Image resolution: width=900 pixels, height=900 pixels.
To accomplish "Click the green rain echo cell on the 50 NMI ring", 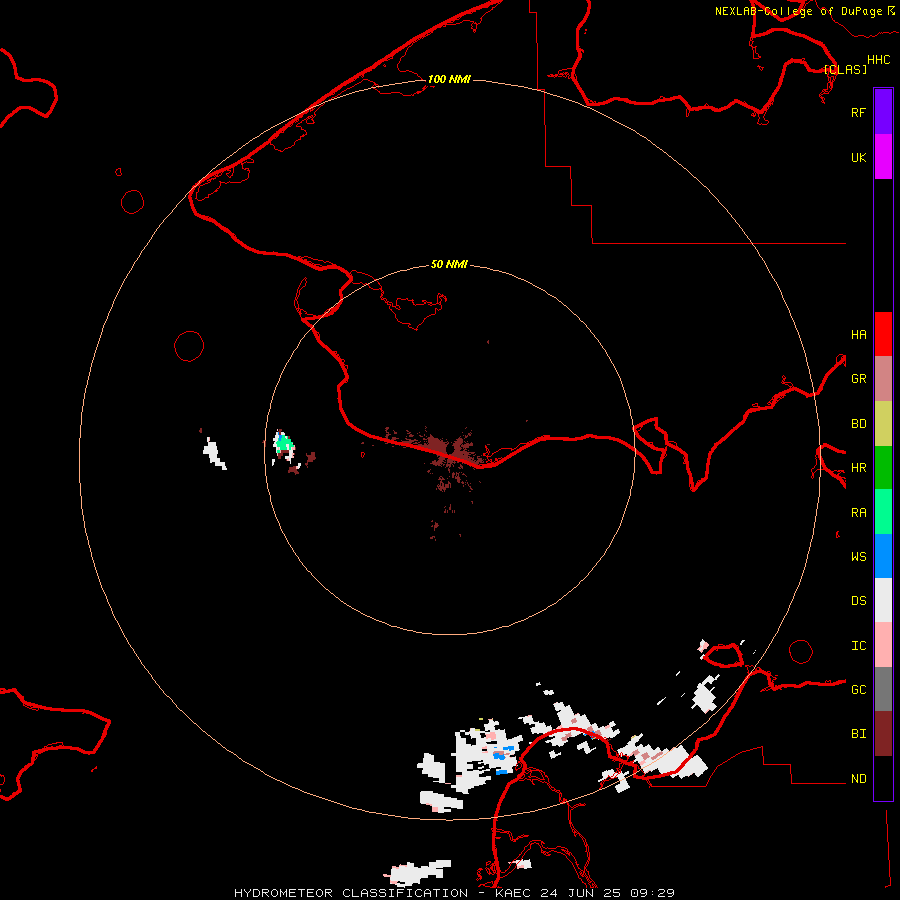I will [x=283, y=443].
